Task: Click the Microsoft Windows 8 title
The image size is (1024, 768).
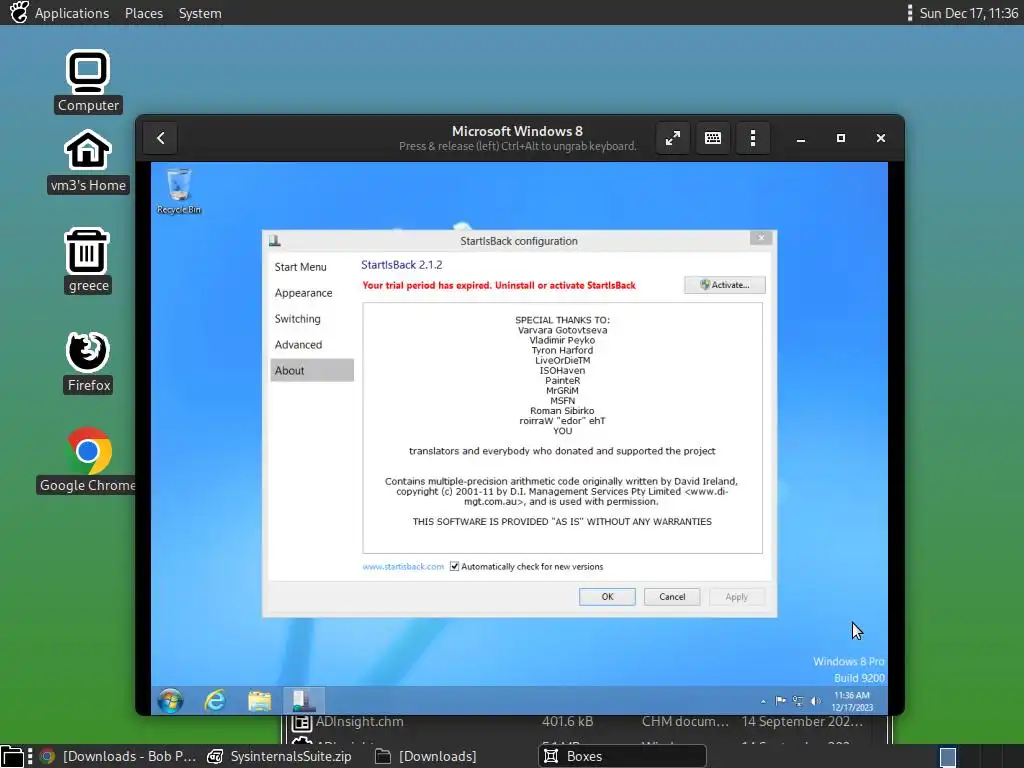Action: pyautogui.click(x=517, y=131)
